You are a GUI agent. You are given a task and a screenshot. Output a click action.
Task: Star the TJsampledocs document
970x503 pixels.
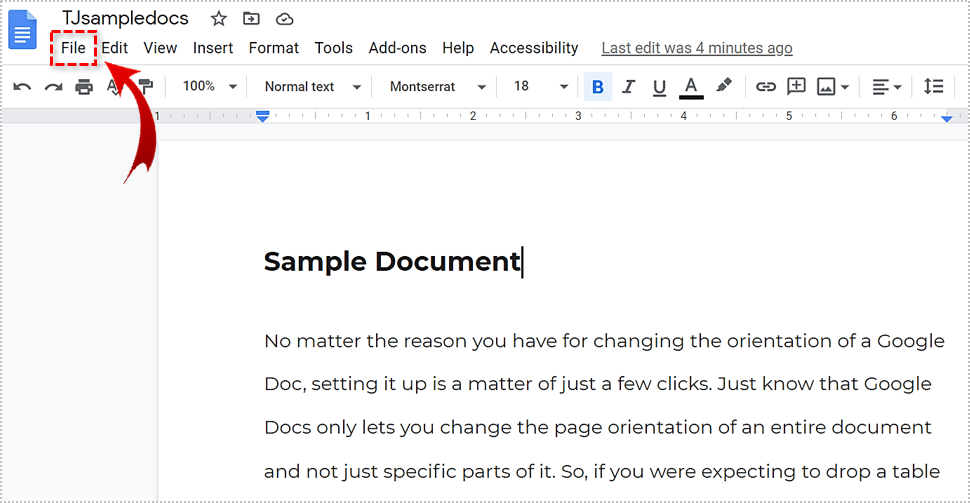[x=219, y=19]
